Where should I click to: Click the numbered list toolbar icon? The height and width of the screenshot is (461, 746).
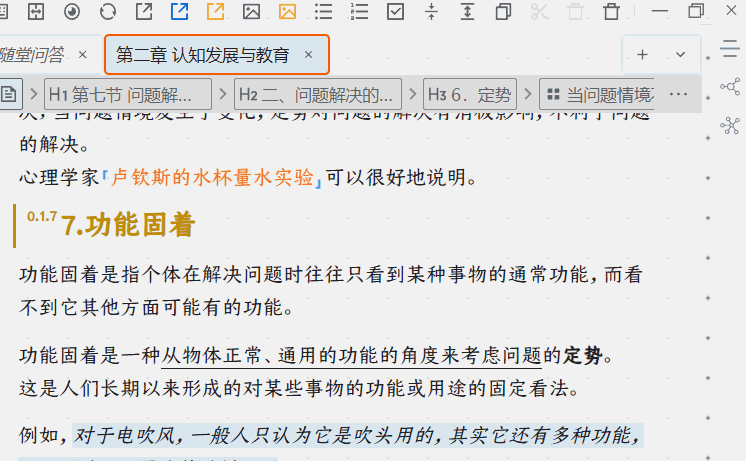[359, 11]
